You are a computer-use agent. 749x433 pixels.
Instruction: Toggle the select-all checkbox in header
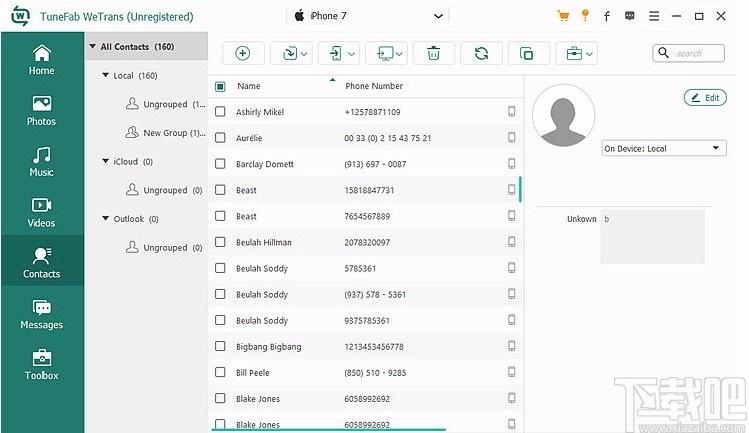click(220, 87)
